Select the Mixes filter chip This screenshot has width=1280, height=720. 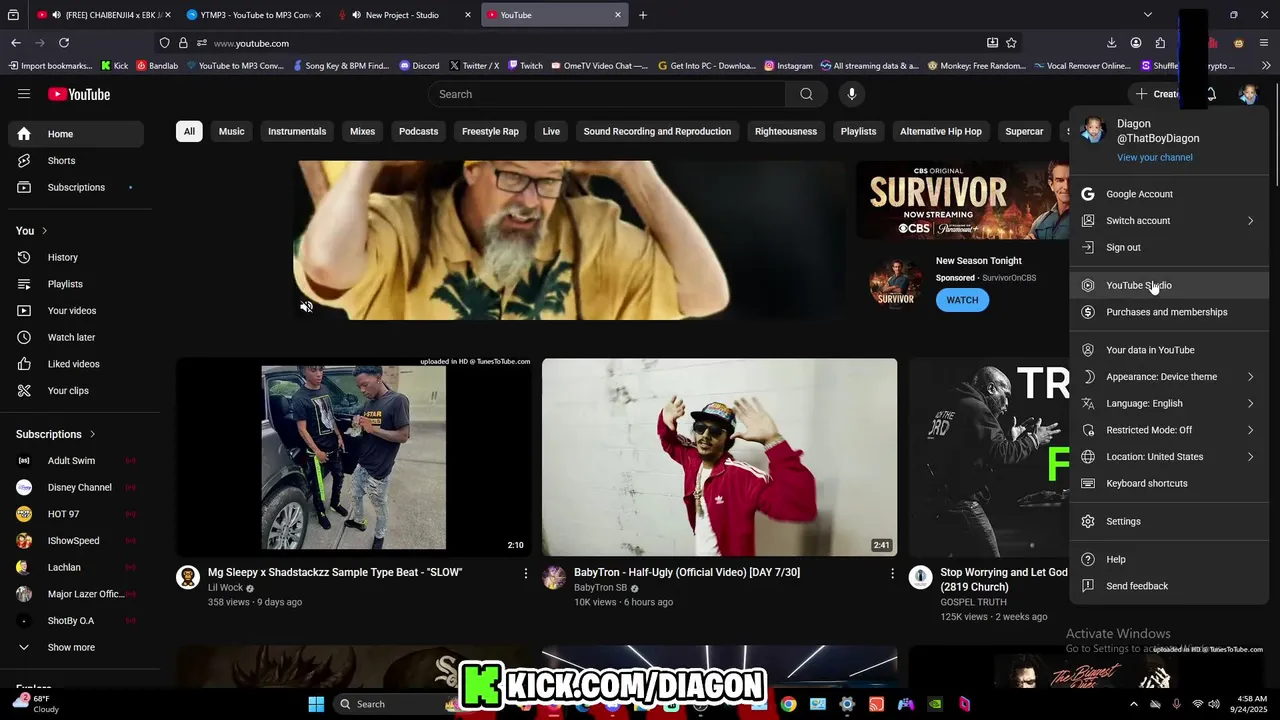tap(362, 131)
